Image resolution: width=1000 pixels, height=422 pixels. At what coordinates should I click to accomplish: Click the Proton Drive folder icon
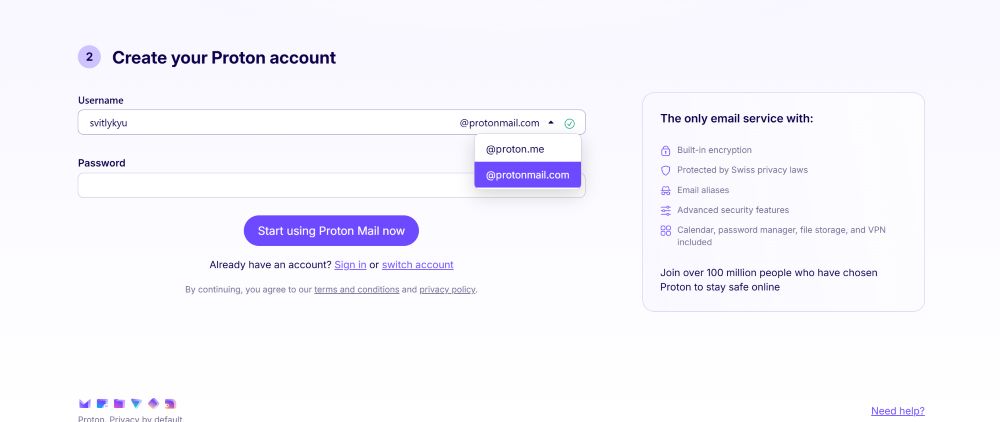pos(119,404)
